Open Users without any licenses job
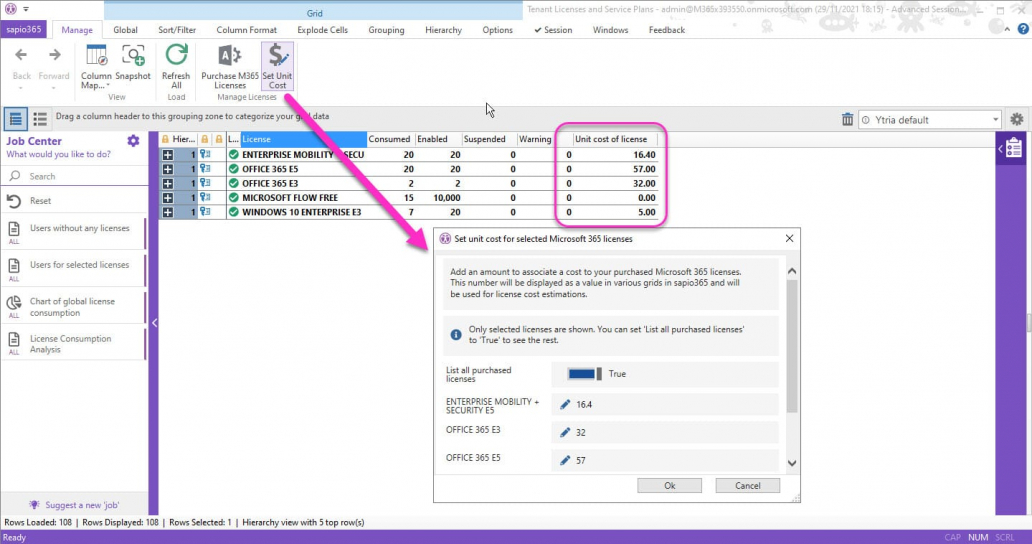The width and height of the screenshot is (1032, 544). click(73, 232)
